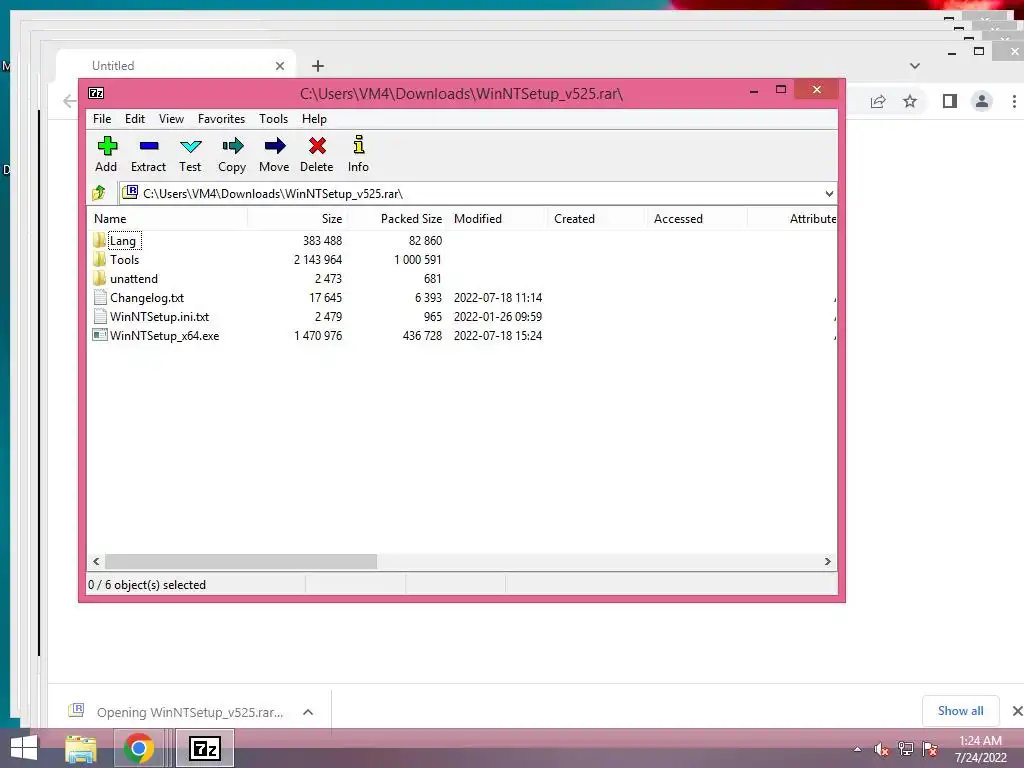
Task: Sort by Size column header
Action: 297,219
